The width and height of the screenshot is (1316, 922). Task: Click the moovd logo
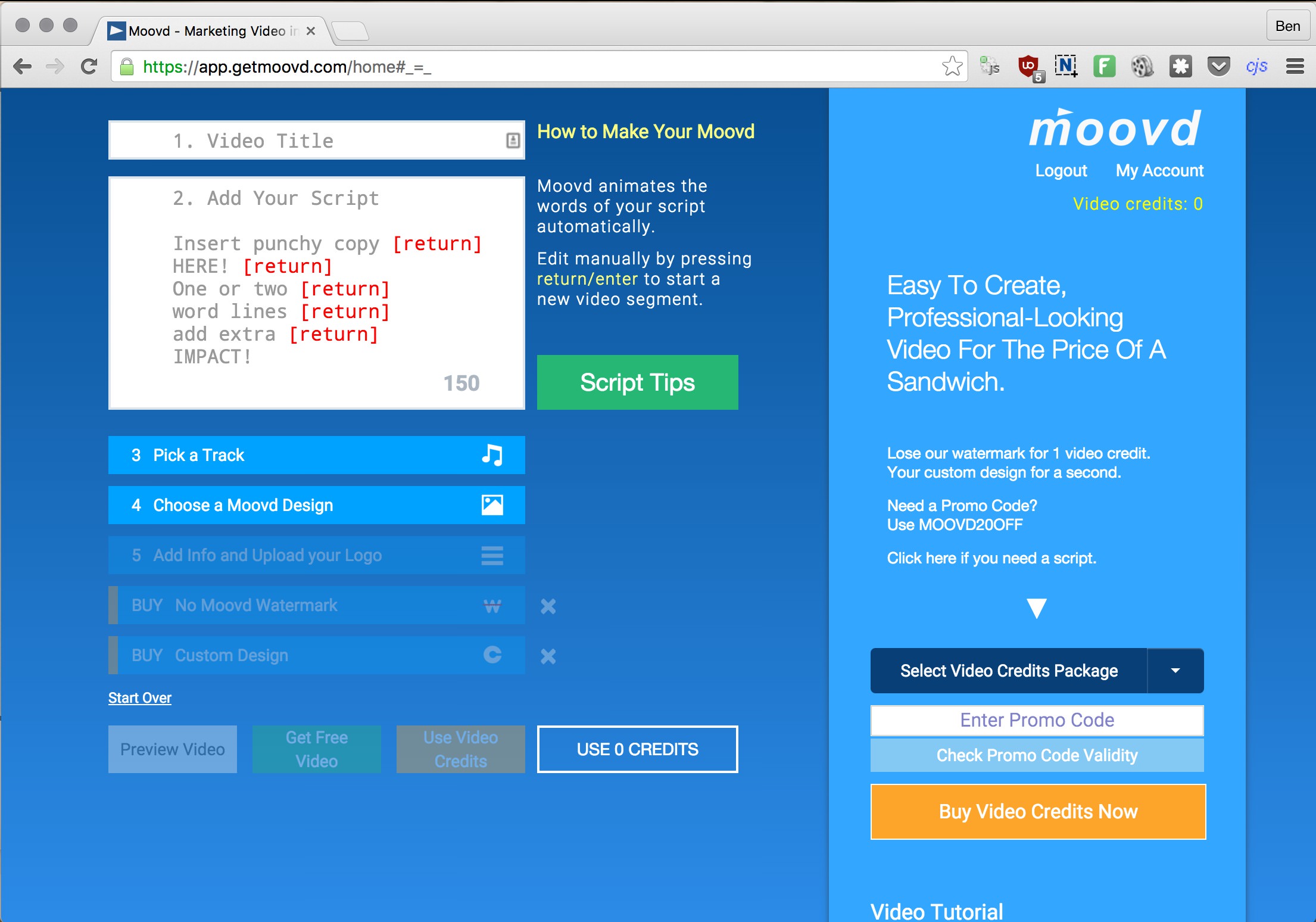(x=1115, y=127)
